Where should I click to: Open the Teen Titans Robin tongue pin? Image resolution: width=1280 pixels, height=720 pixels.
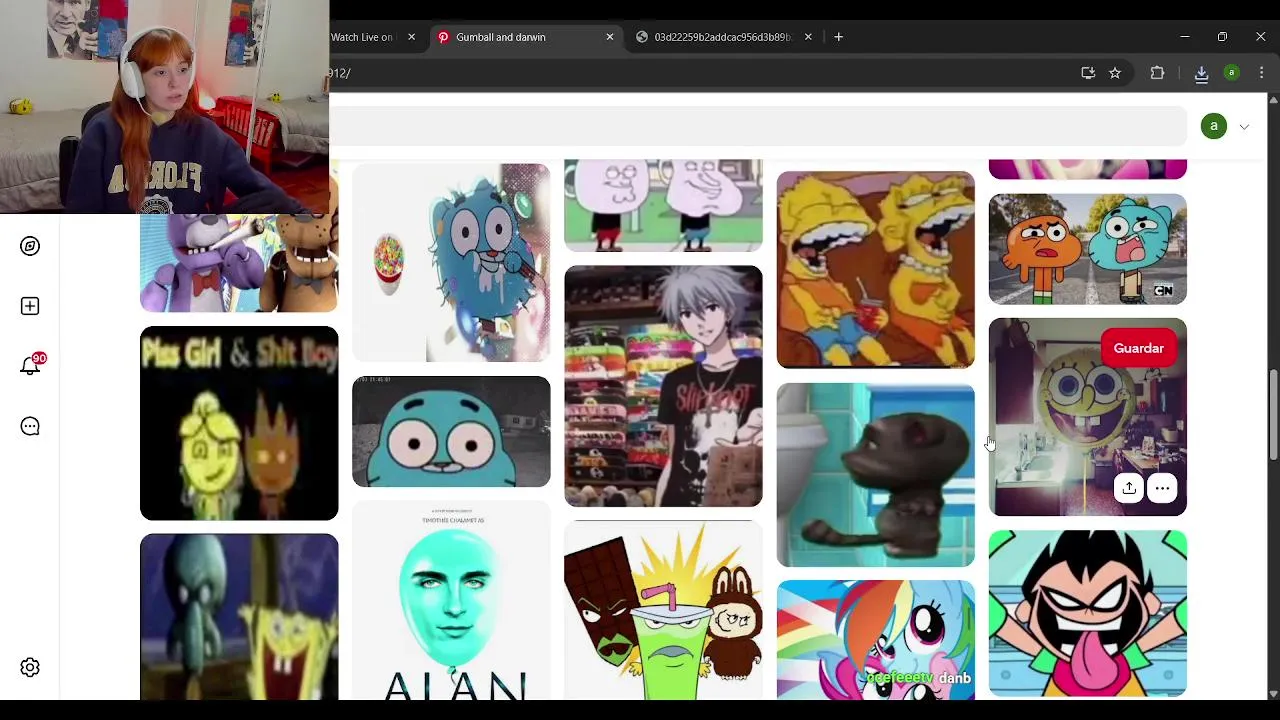point(1088,614)
